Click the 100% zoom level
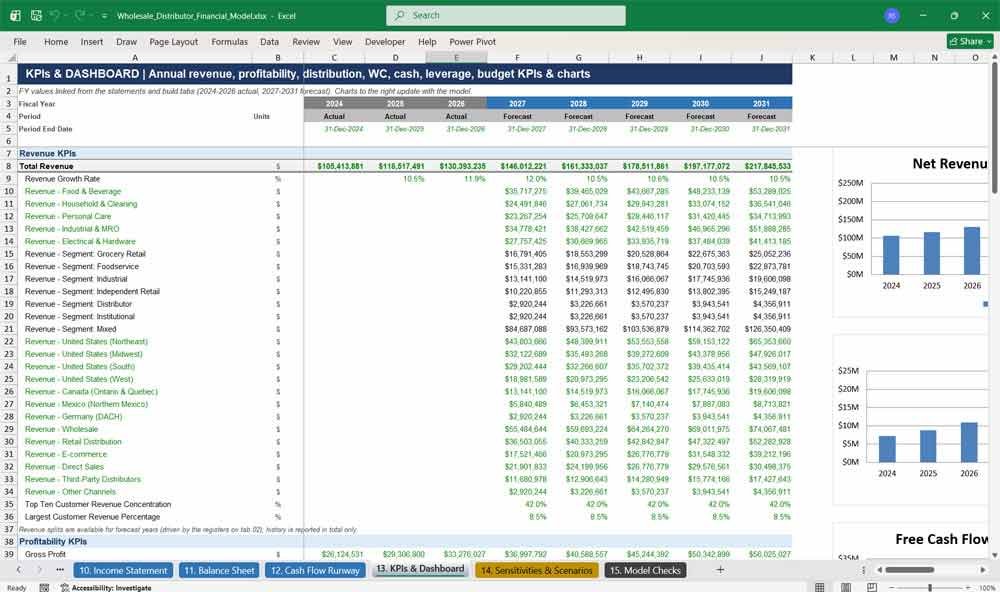 point(987,588)
